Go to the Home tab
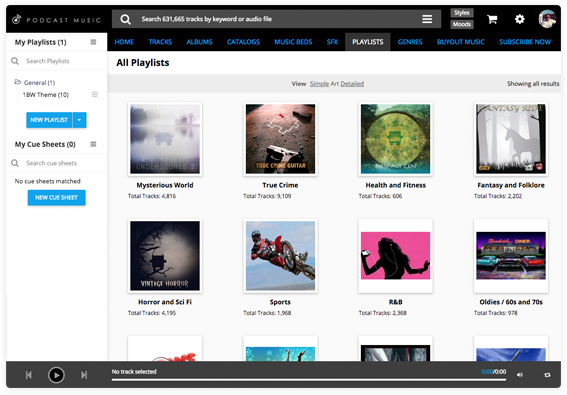The width and height of the screenshot is (567, 395). coord(124,42)
